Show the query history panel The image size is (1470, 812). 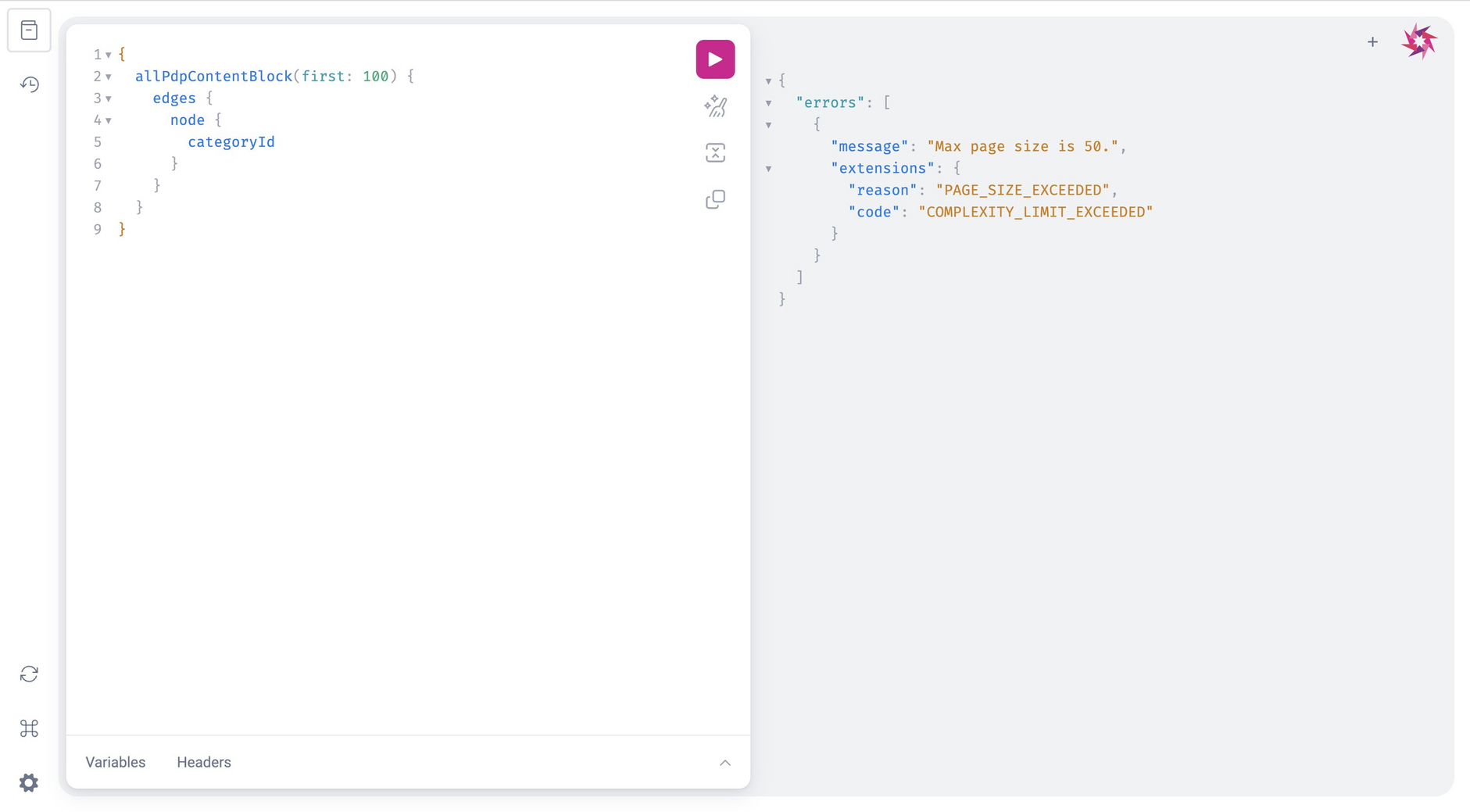[29, 84]
